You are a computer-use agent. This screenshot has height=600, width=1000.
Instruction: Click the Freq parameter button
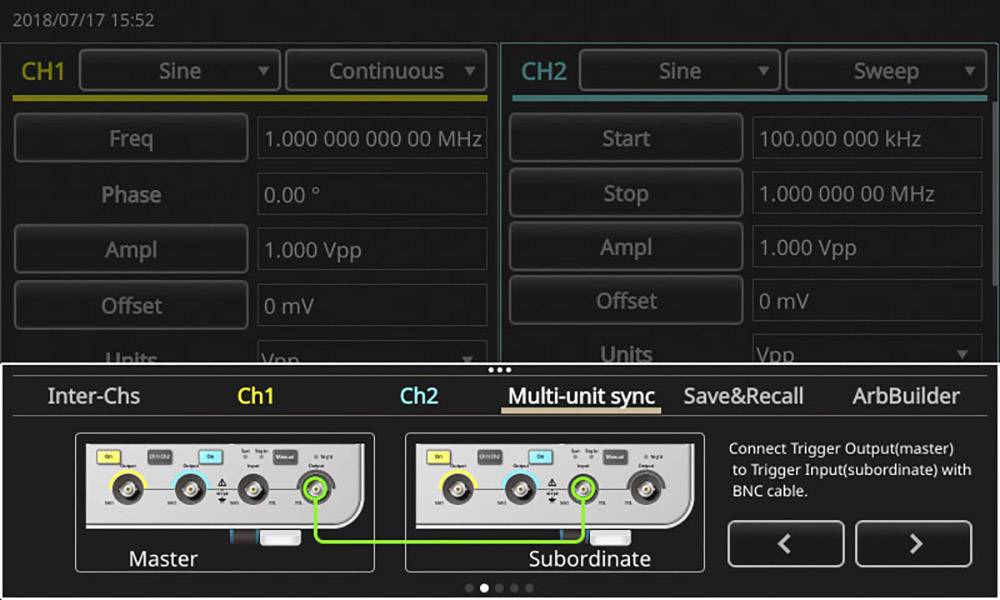click(130, 138)
